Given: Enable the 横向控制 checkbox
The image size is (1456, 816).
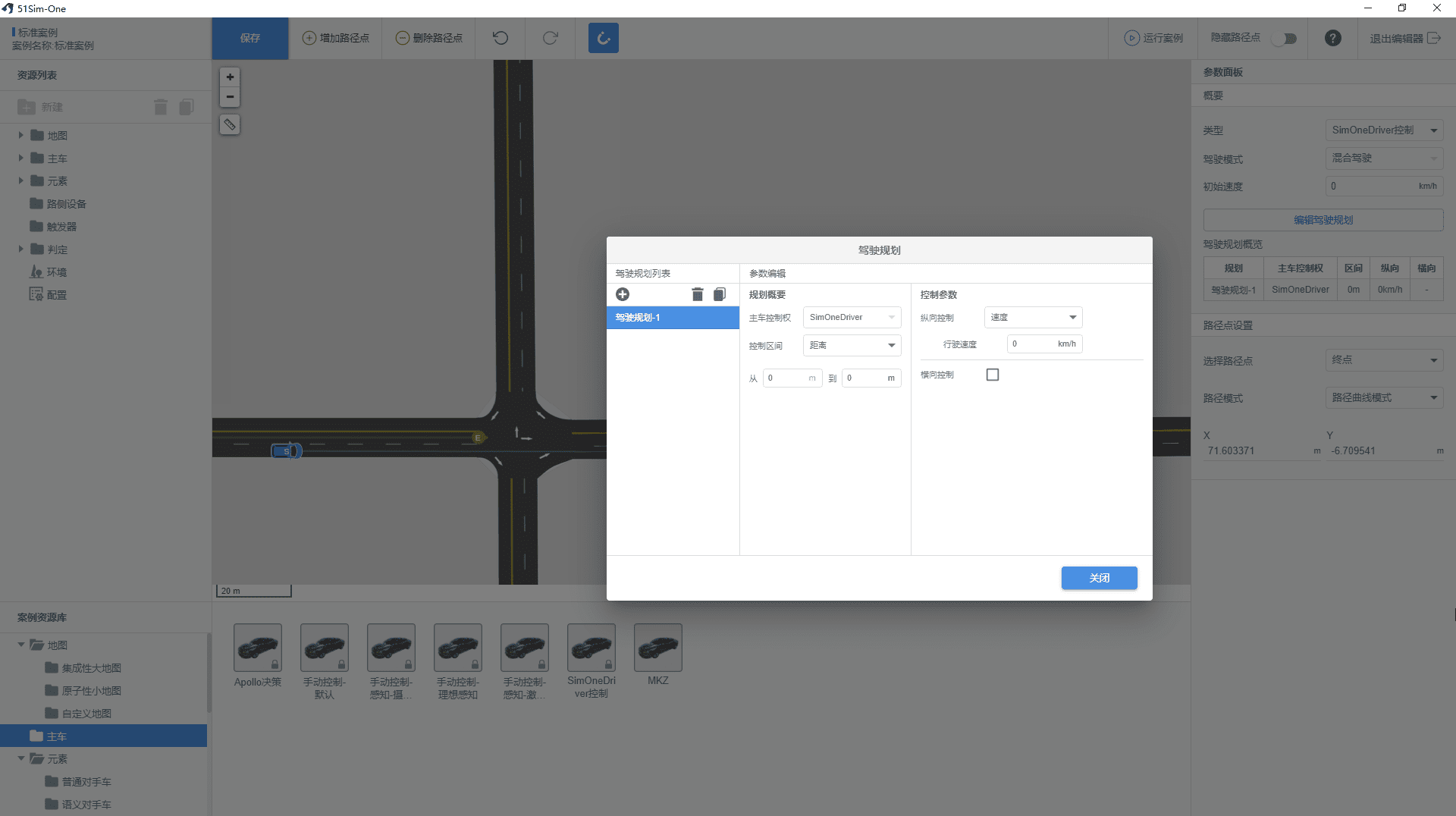Looking at the screenshot, I should click(993, 375).
